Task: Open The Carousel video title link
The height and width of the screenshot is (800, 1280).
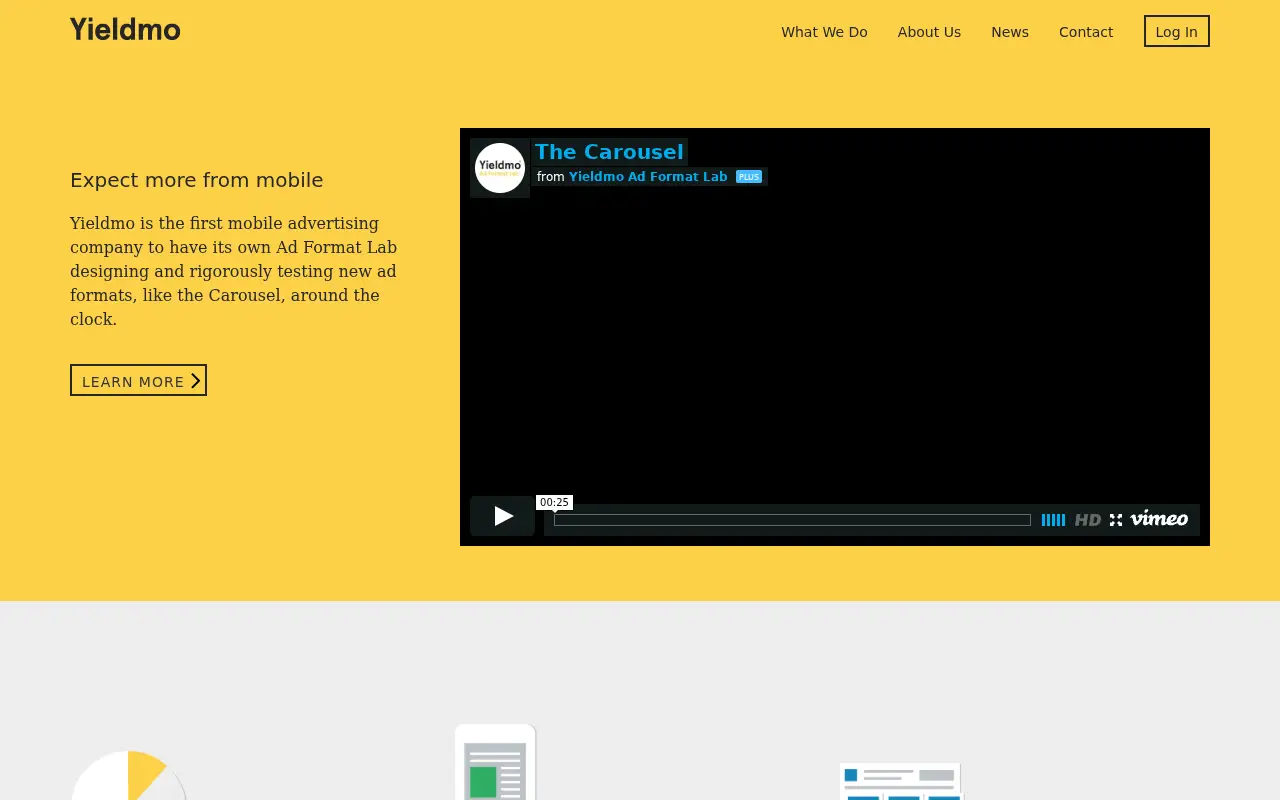Action: tap(609, 152)
